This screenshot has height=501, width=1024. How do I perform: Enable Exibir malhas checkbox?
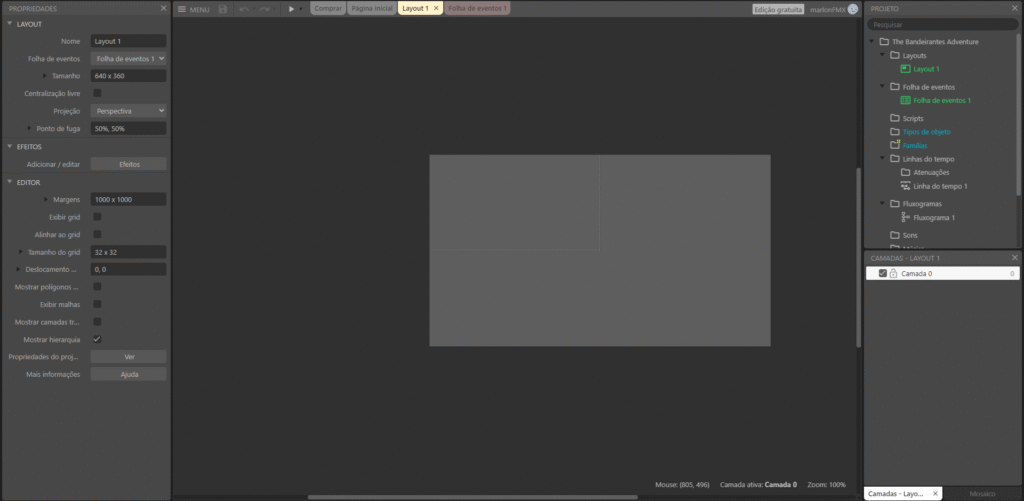(97, 304)
